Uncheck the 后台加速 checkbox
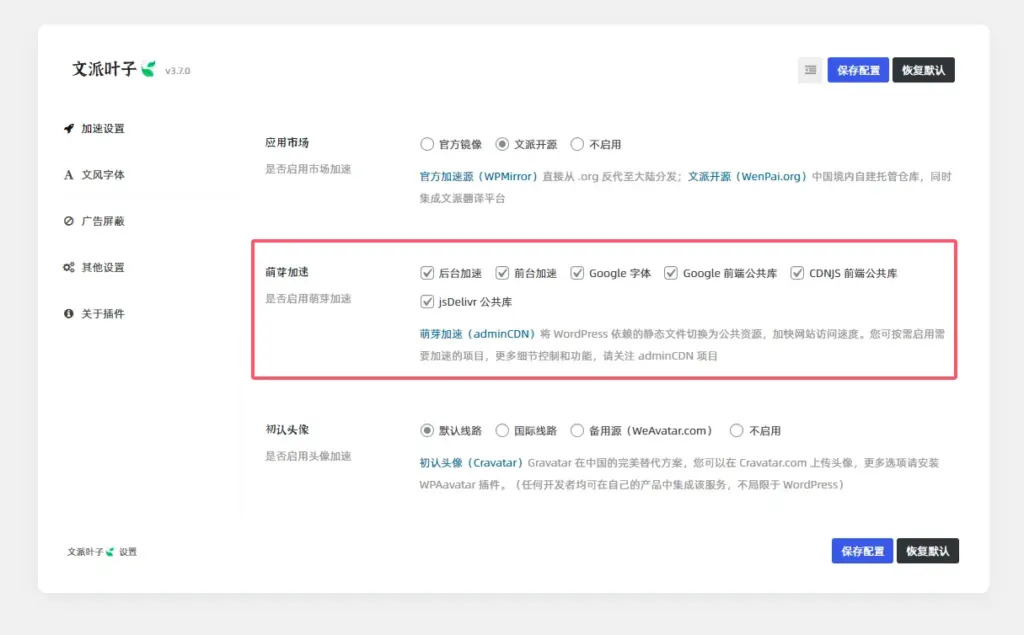Image resolution: width=1024 pixels, height=635 pixels. [427, 273]
